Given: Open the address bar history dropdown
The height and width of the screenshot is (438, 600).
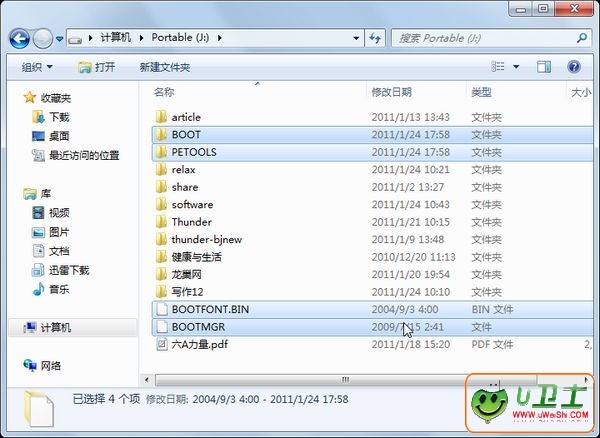Looking at the screenshot, I should pos(356,38).
